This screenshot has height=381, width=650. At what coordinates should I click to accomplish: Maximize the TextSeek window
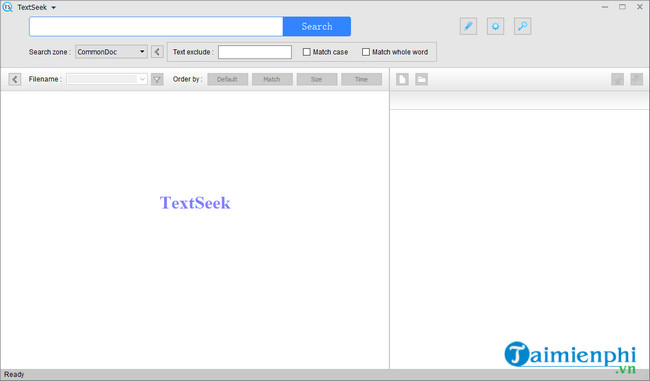pos(622,7)
